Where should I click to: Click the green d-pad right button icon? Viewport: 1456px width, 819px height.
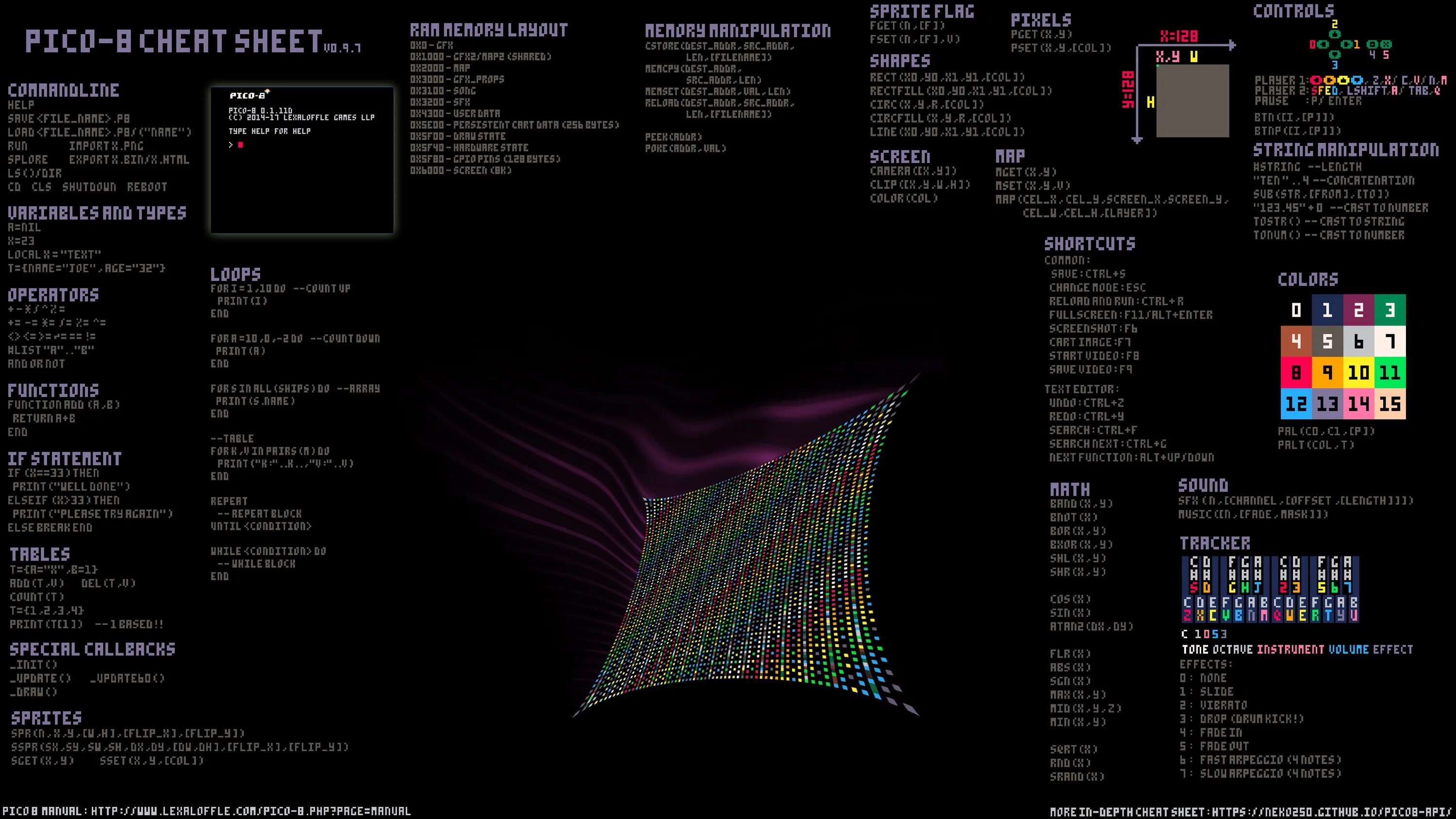[1347, 45]
